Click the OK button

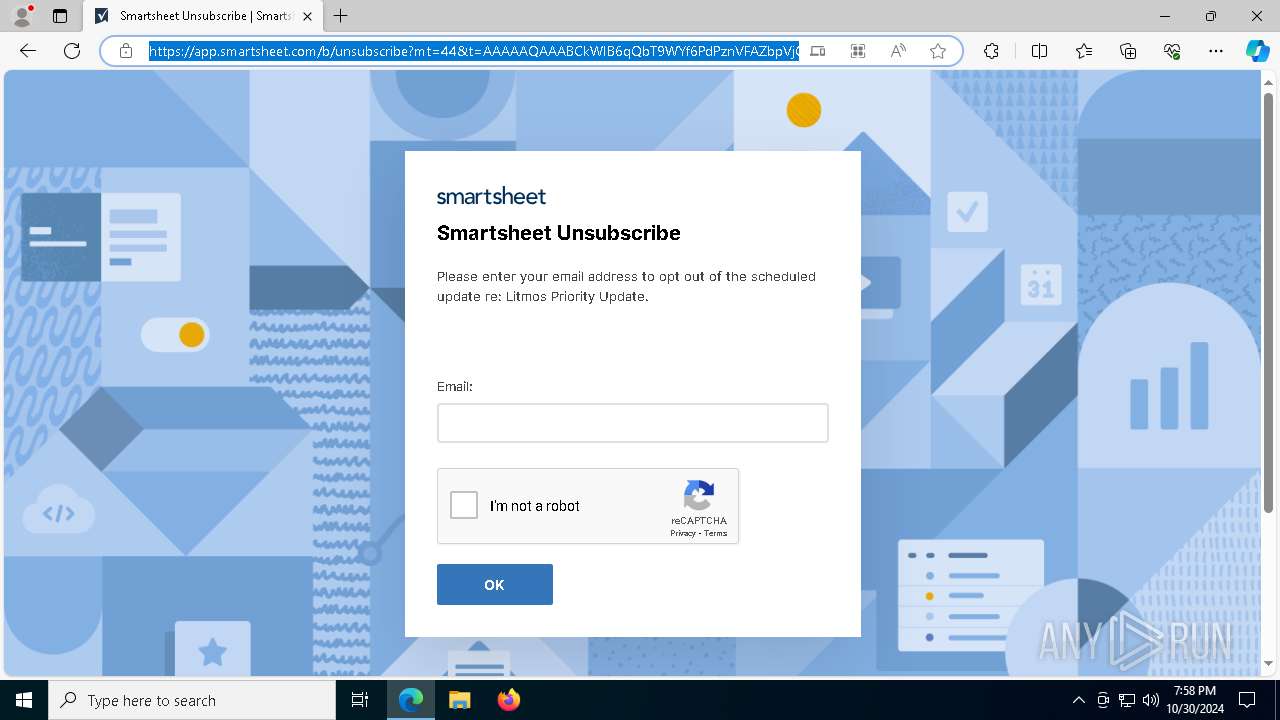pyautogui.click(x=495, y=585)
